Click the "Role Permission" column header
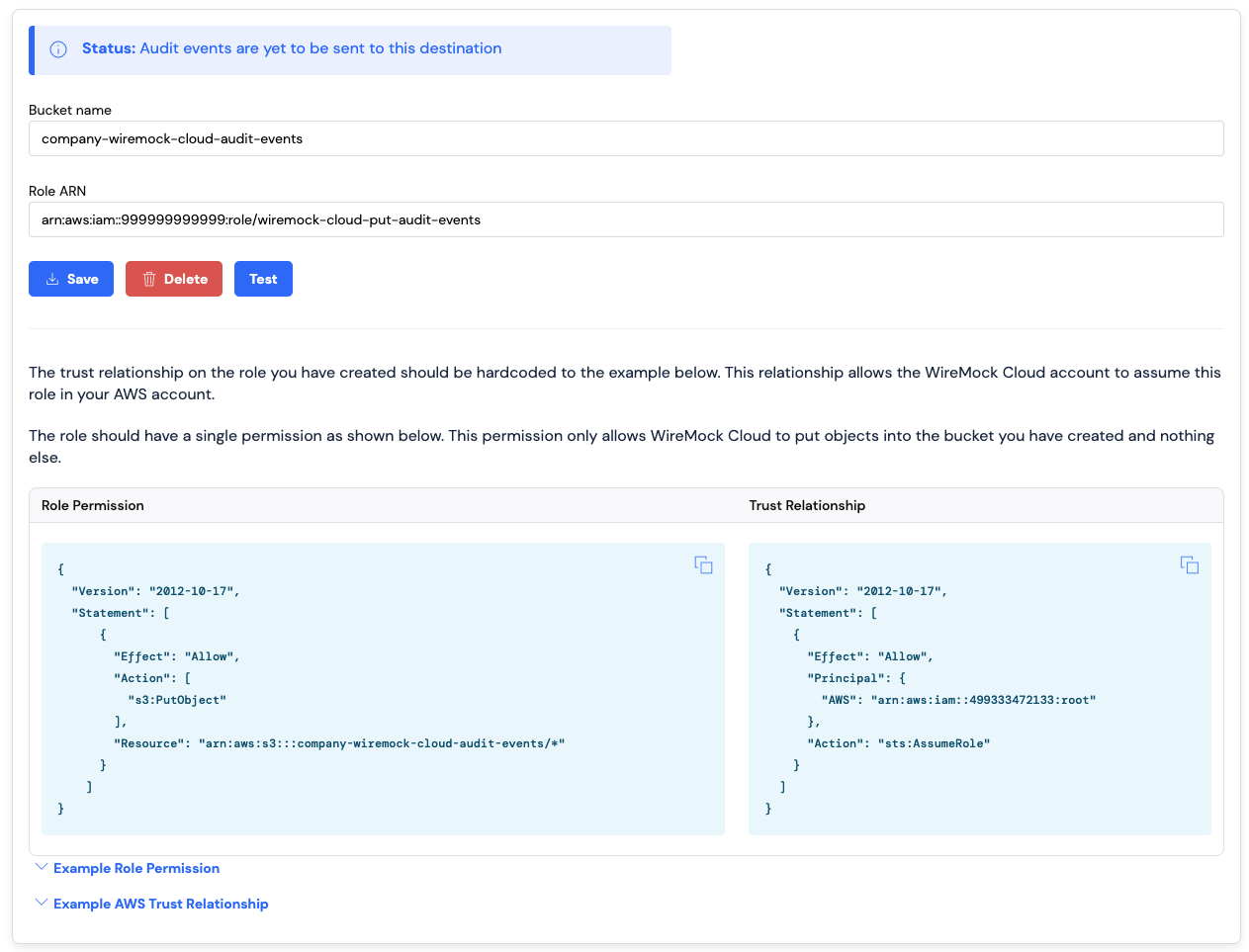 [x=93, y=505]
